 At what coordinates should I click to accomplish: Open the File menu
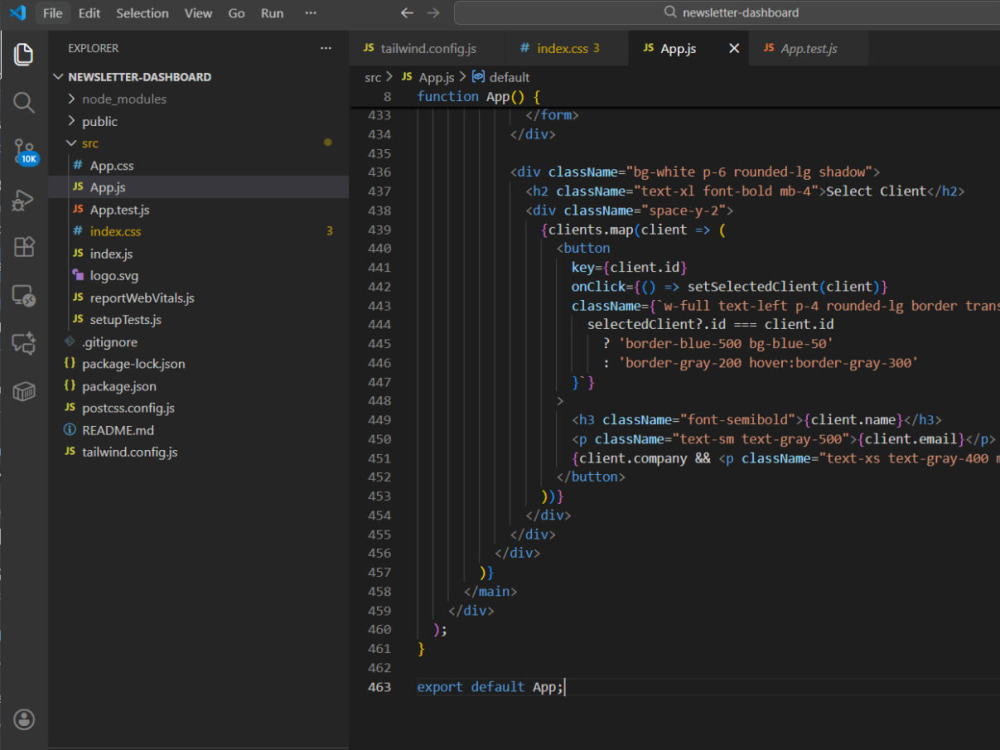pyautogui.click(x=52, y=13)
